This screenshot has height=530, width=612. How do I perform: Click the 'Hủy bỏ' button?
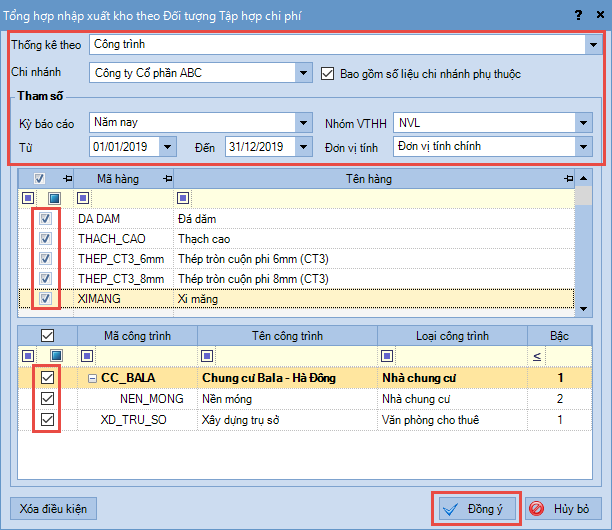(563, 509)
